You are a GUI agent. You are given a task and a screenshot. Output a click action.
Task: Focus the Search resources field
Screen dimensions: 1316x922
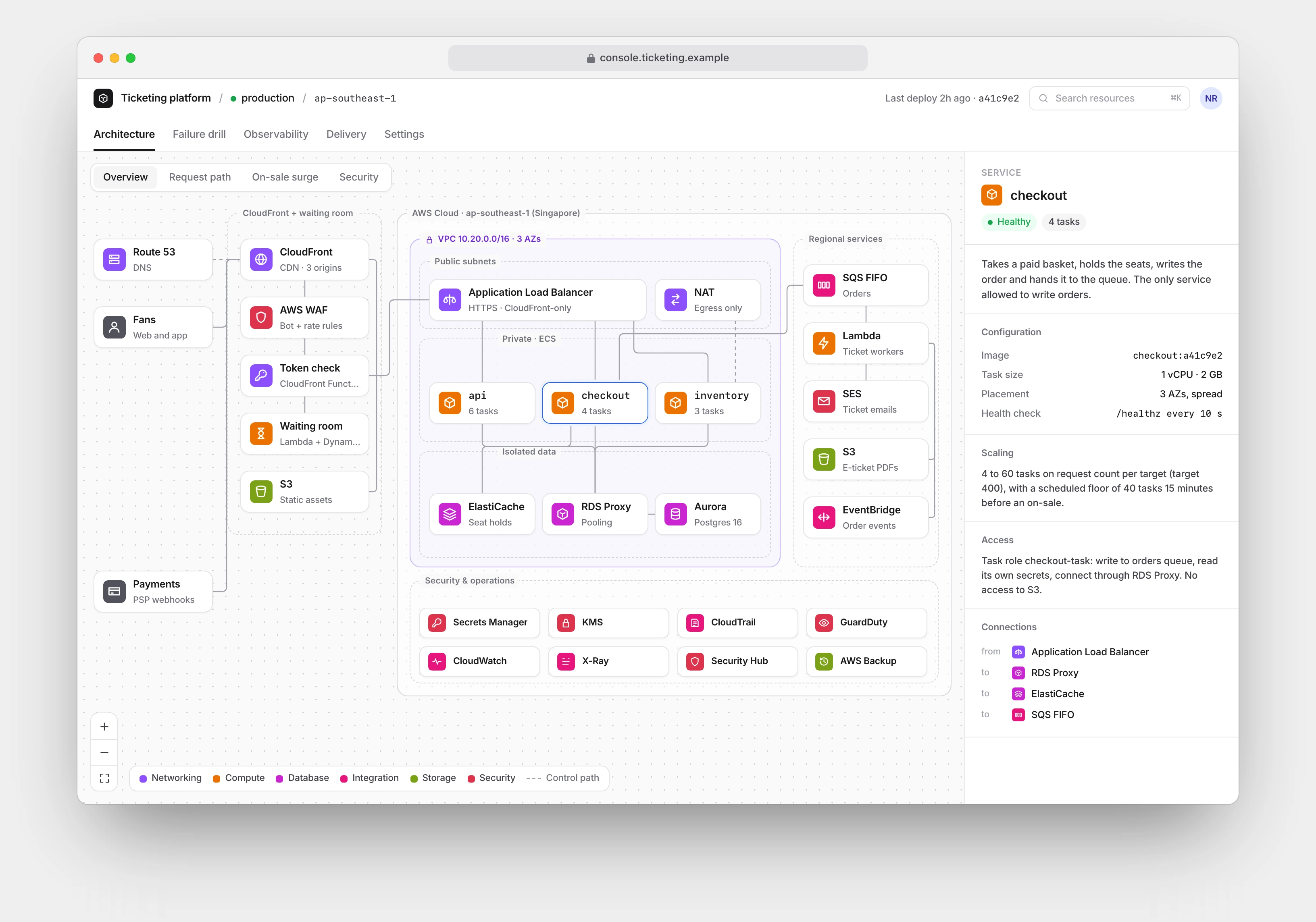pos(1109,98)
